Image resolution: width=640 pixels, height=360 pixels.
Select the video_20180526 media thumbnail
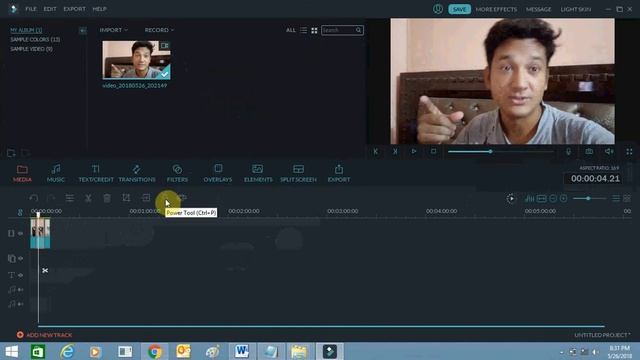click(x=136, y=60)
